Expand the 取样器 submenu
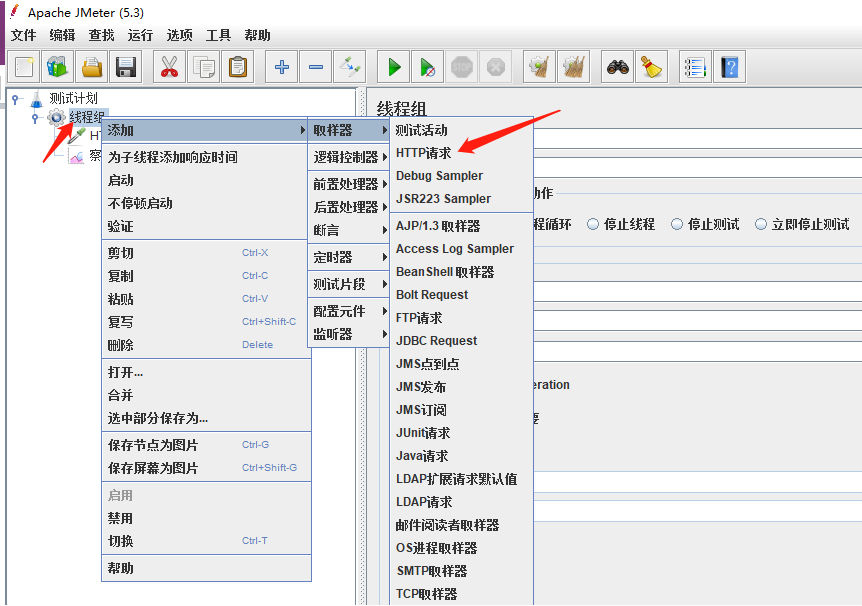 click(x=349, y=130)
